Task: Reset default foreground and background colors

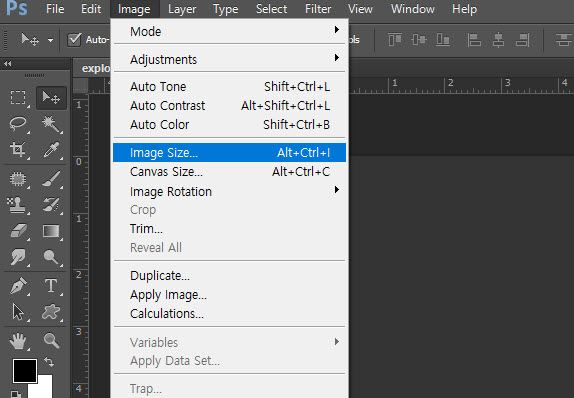Action: pos(16,394)
